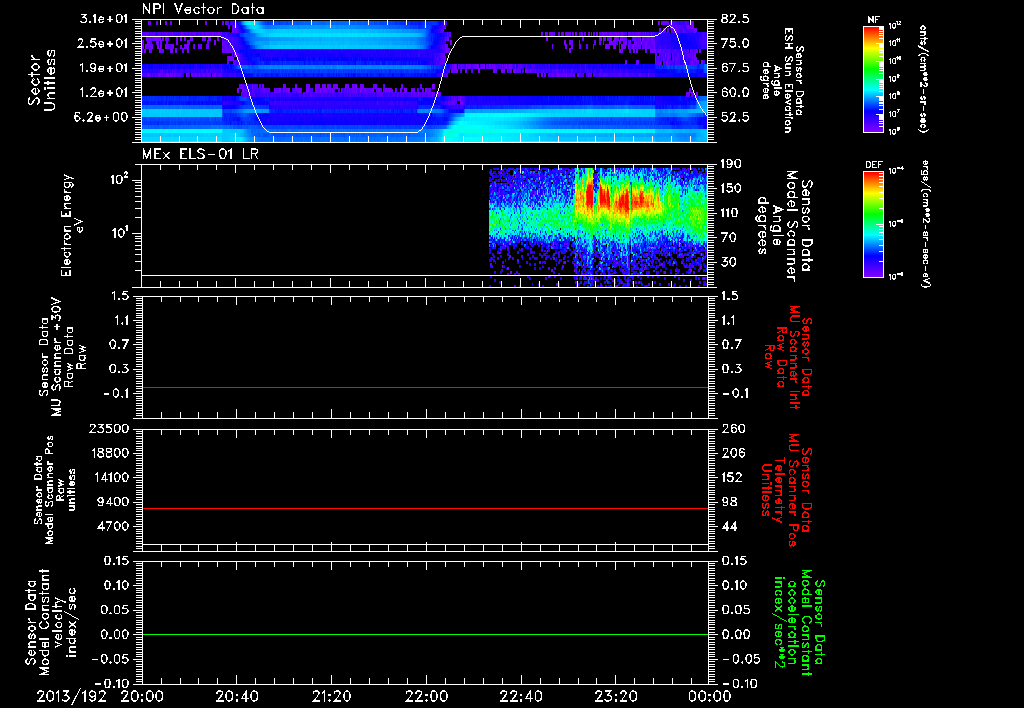
Task: Click the "152" telemetry tick value
Action: click(x=731, y=478)
